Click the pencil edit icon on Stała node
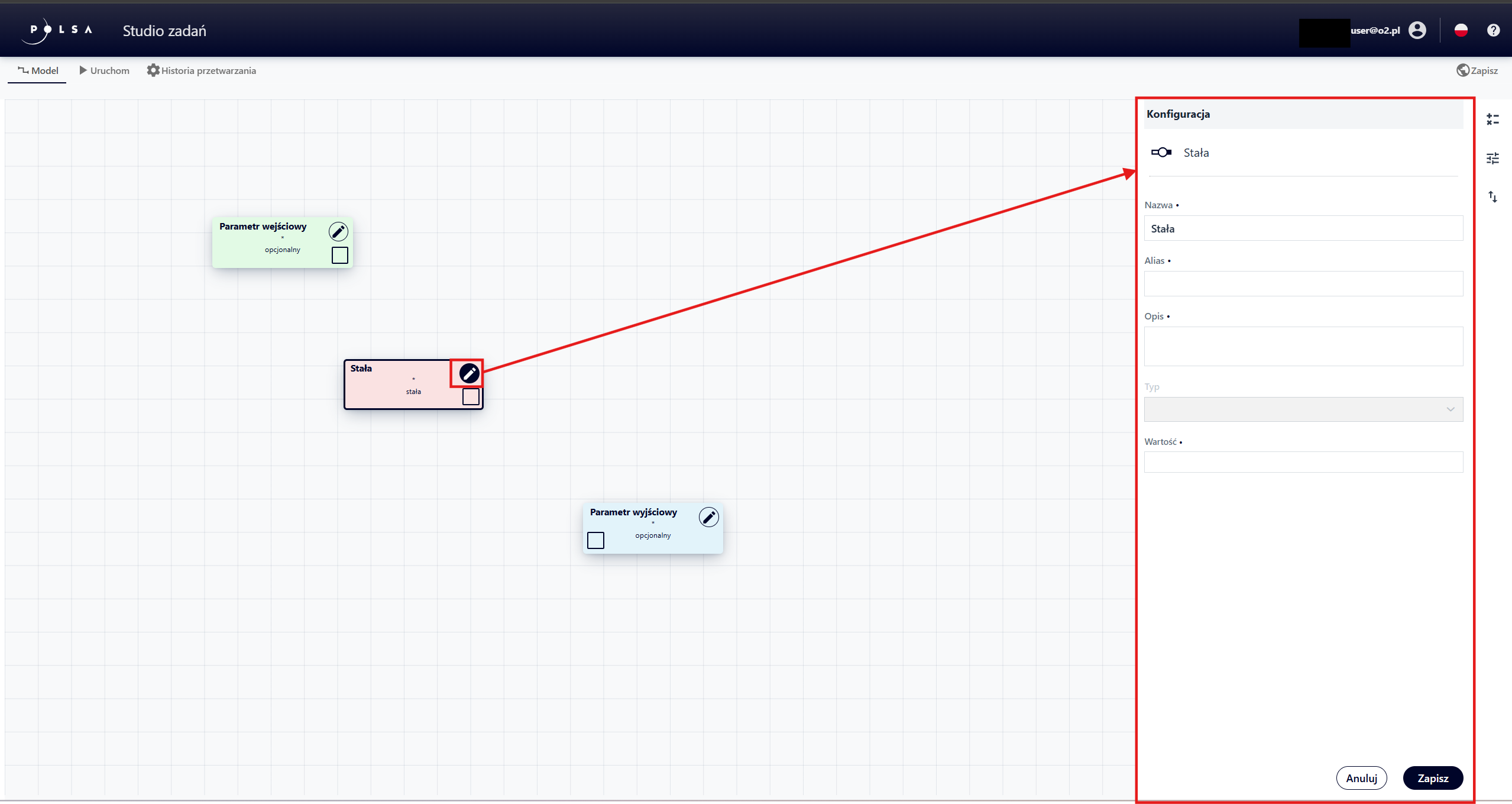Screen dimensions: 1512x804 click(469, 373)
